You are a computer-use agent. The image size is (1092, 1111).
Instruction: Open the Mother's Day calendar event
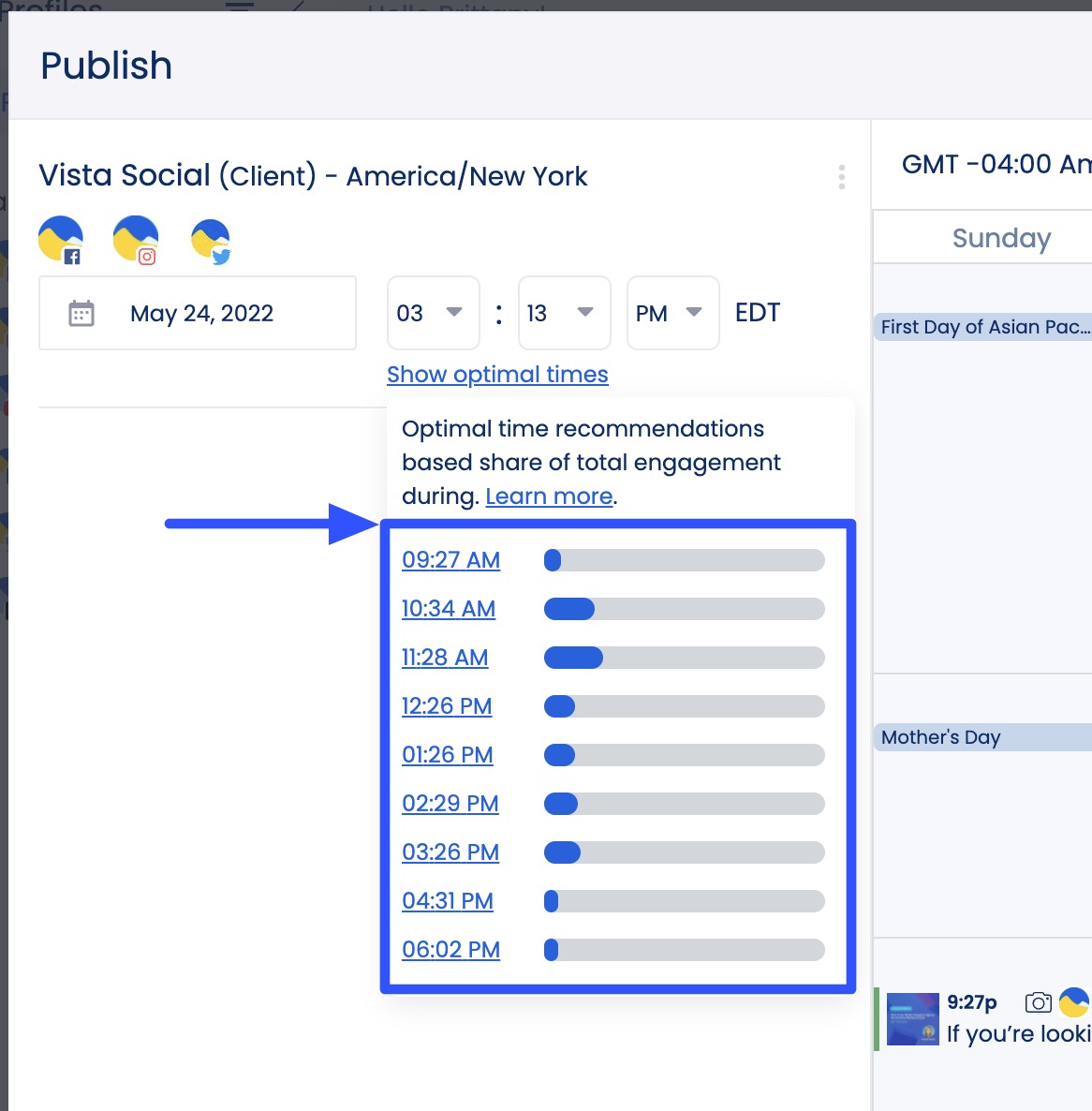click(939, 737)
